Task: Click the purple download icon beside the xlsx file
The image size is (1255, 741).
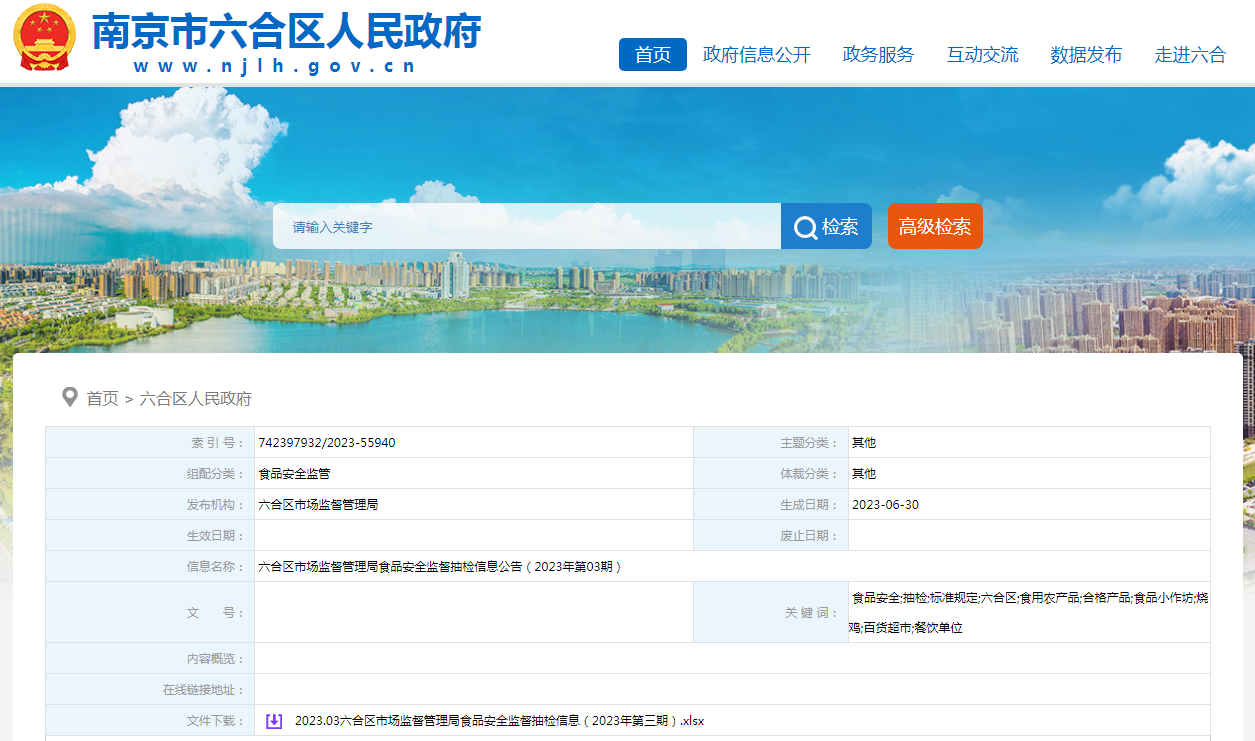Action: [274, 721]
